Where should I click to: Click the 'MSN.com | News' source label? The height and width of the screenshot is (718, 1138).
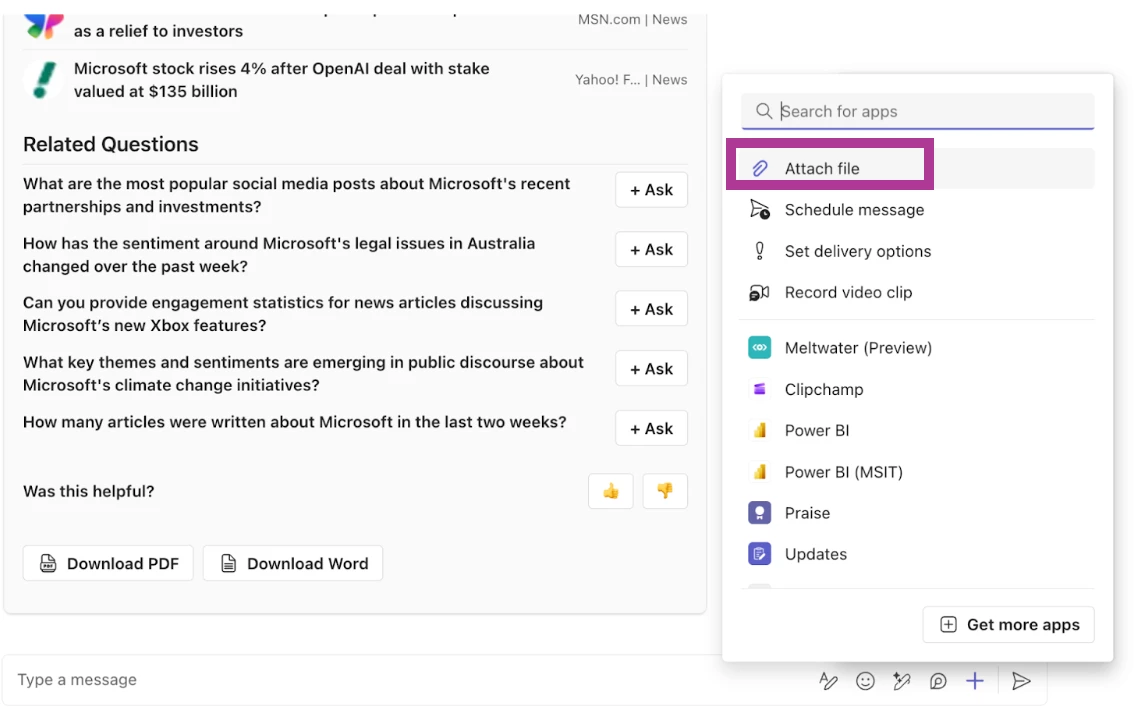(x=632, y=20)
